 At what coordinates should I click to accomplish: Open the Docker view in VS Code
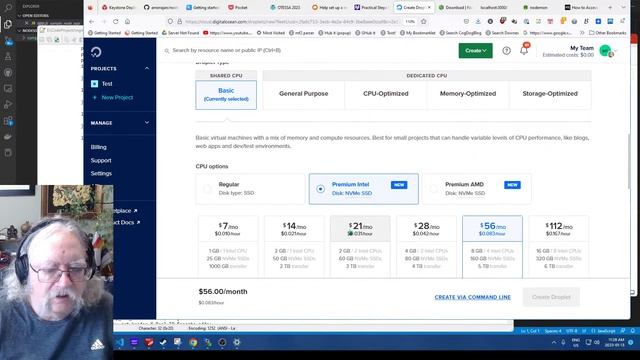coord(8,137)
